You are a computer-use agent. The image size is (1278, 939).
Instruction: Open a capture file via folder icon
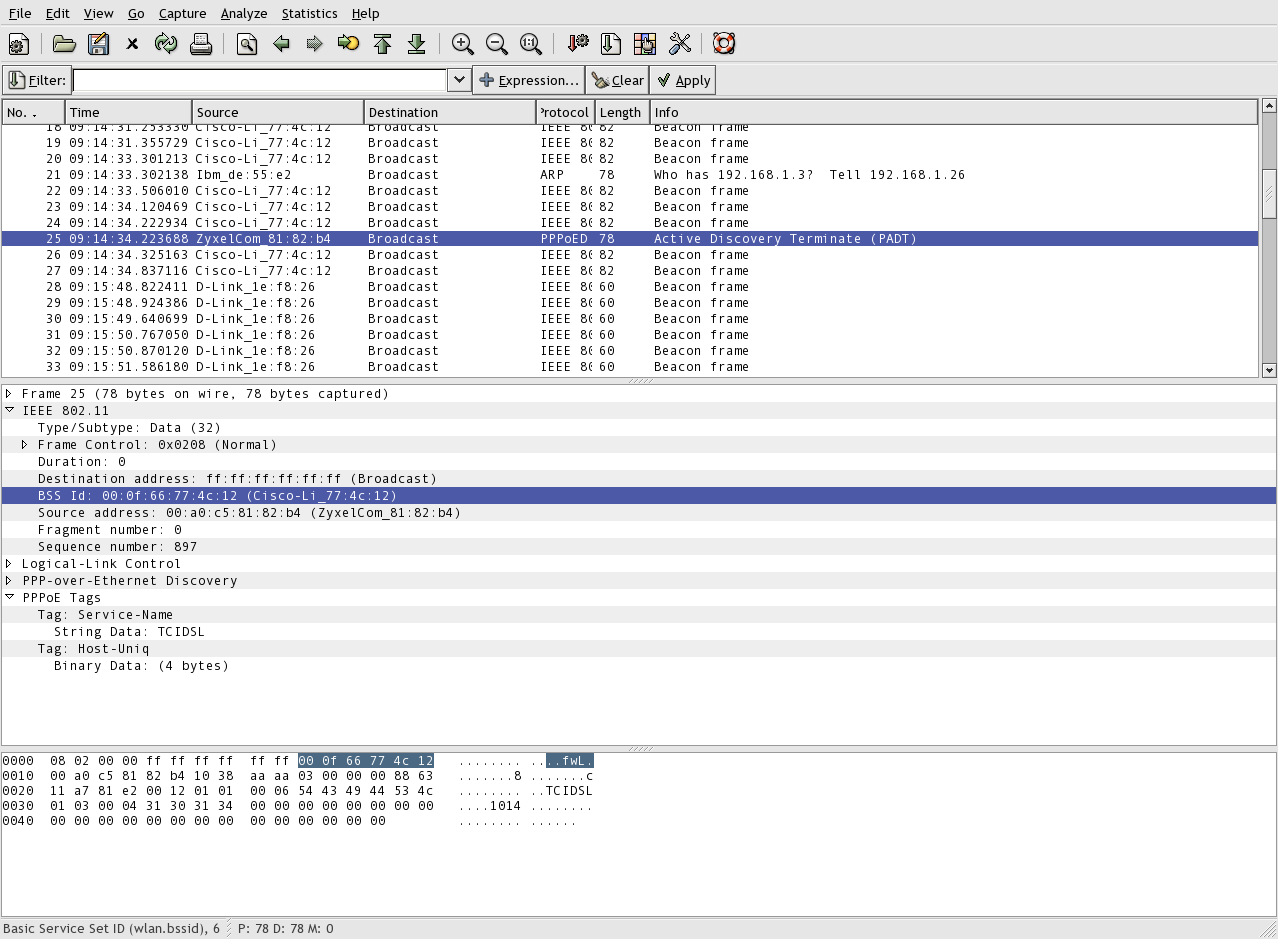coord(64,44)
